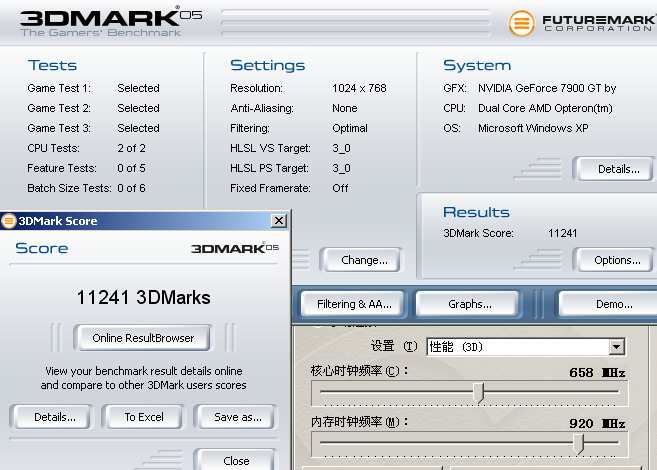
Task: Click the Resolution value 1024 x 768
Action: coord(359,88)
